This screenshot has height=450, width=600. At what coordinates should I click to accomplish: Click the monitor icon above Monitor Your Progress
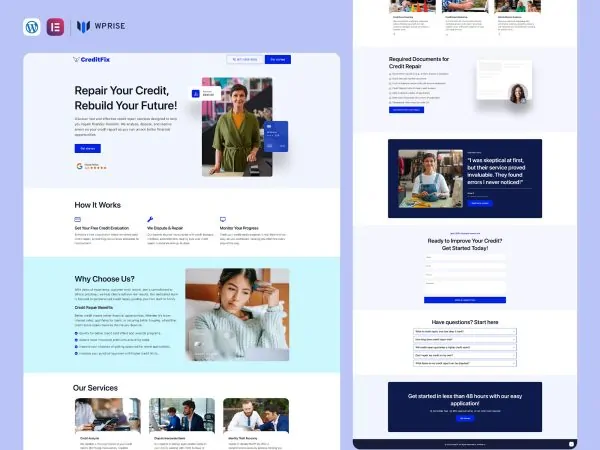(x=223, y=219)
